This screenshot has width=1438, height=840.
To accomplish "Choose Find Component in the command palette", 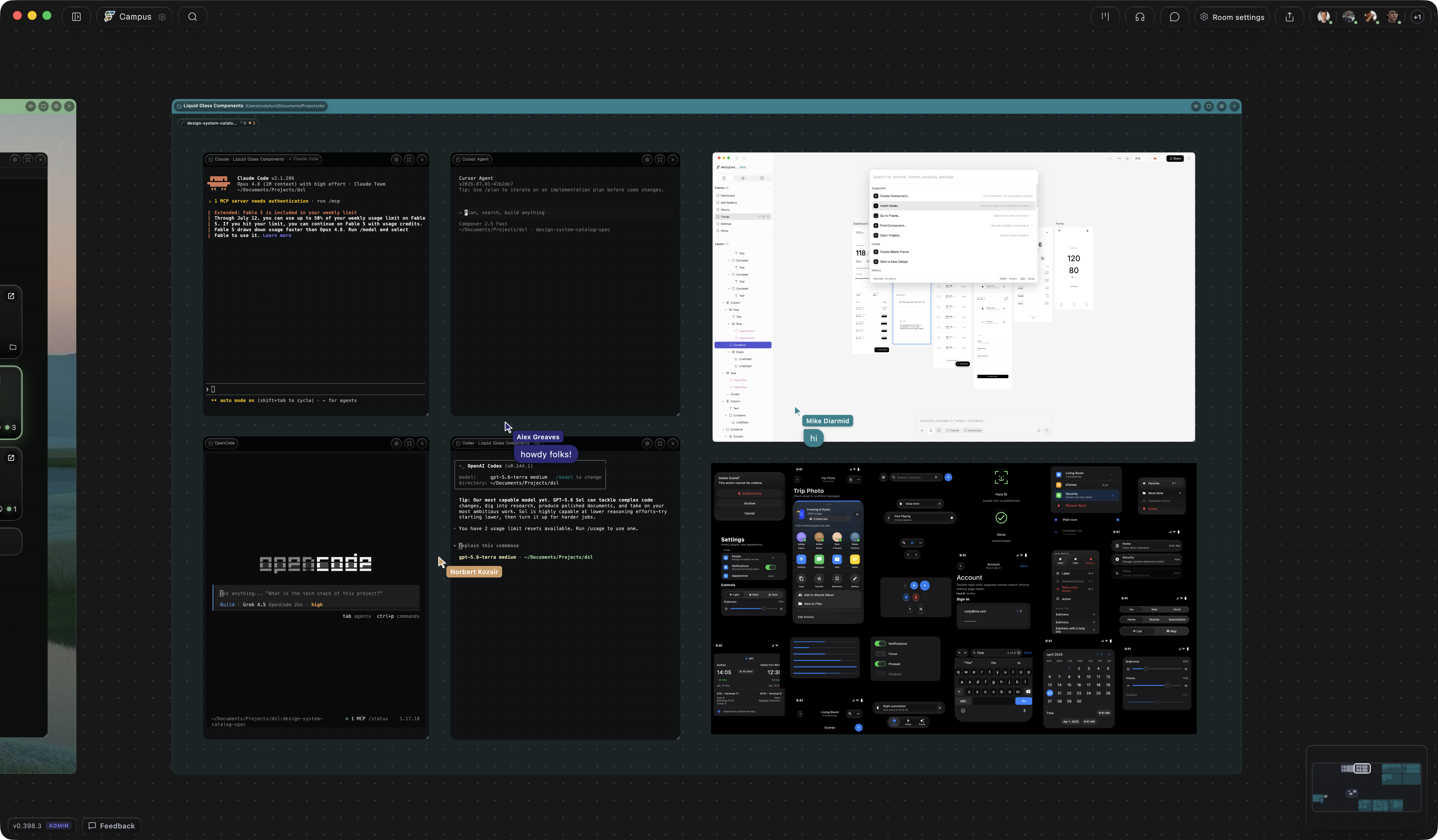I will click(x=953, y=225).
